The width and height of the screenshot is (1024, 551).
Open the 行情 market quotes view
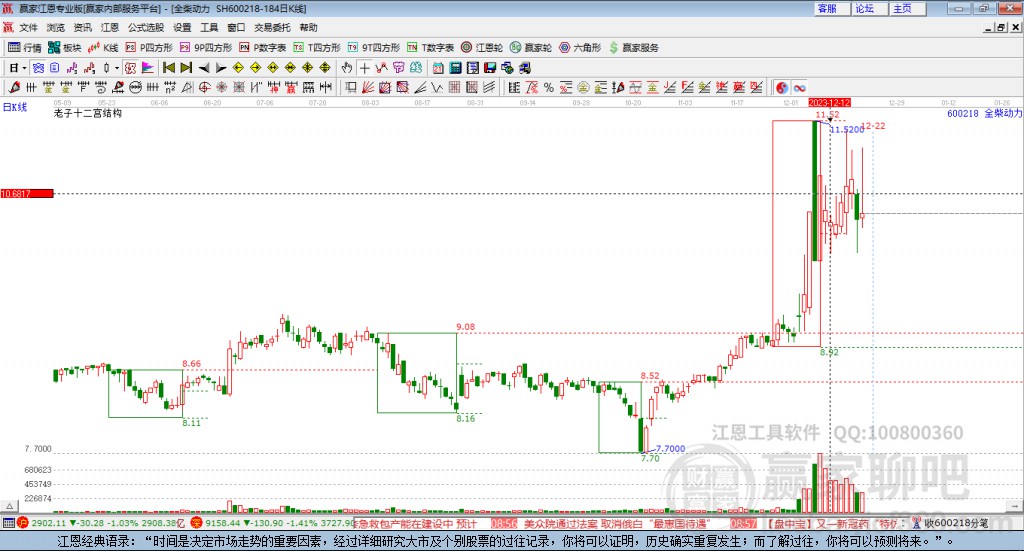[25, 48]
